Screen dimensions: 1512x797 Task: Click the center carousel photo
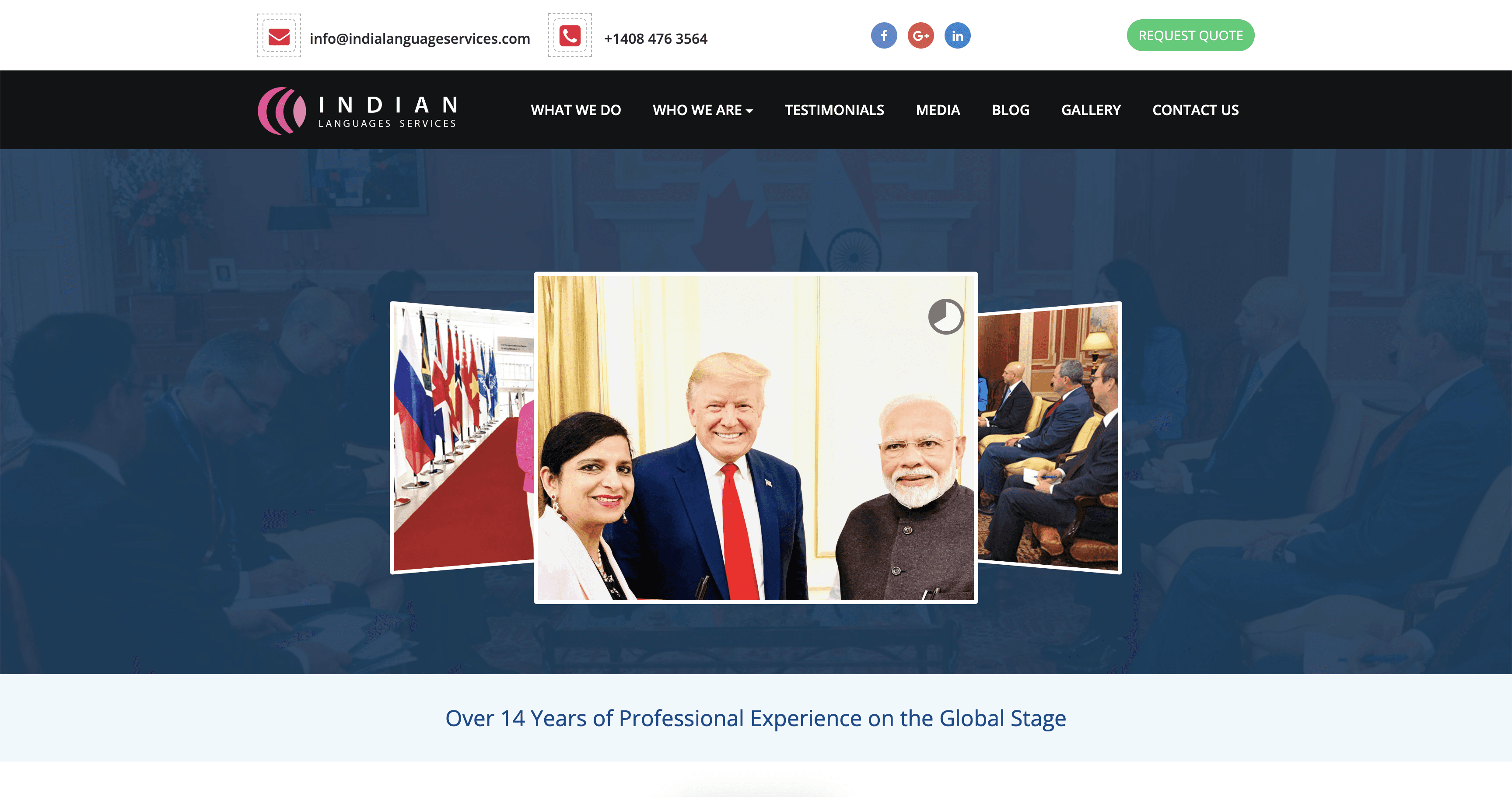pos(756,438)
